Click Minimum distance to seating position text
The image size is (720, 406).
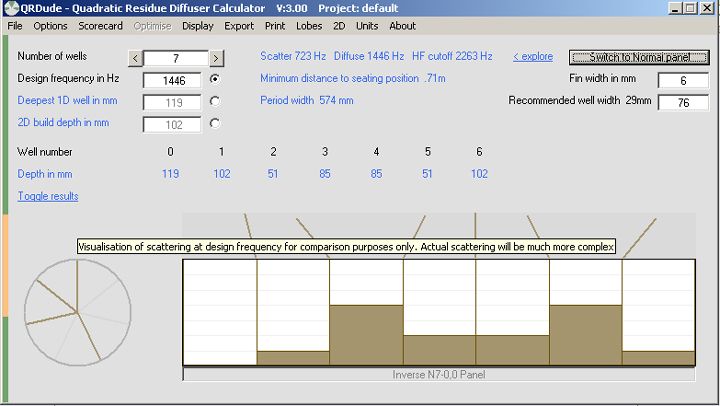click(353, 78)
